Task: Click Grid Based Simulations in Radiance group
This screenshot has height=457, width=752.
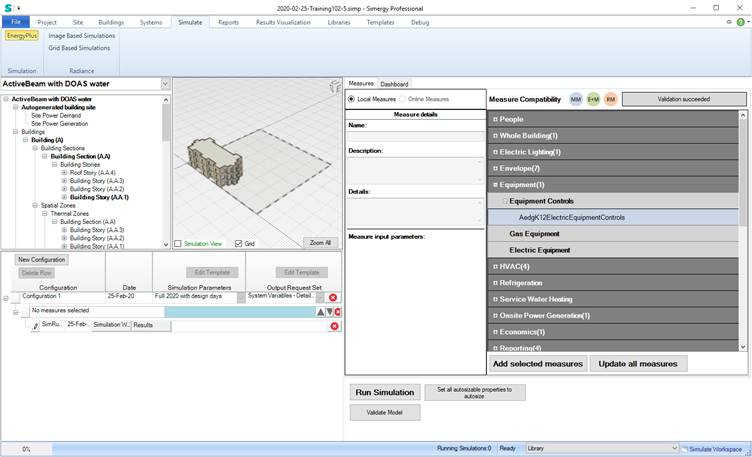Action: tap(79, 48)
